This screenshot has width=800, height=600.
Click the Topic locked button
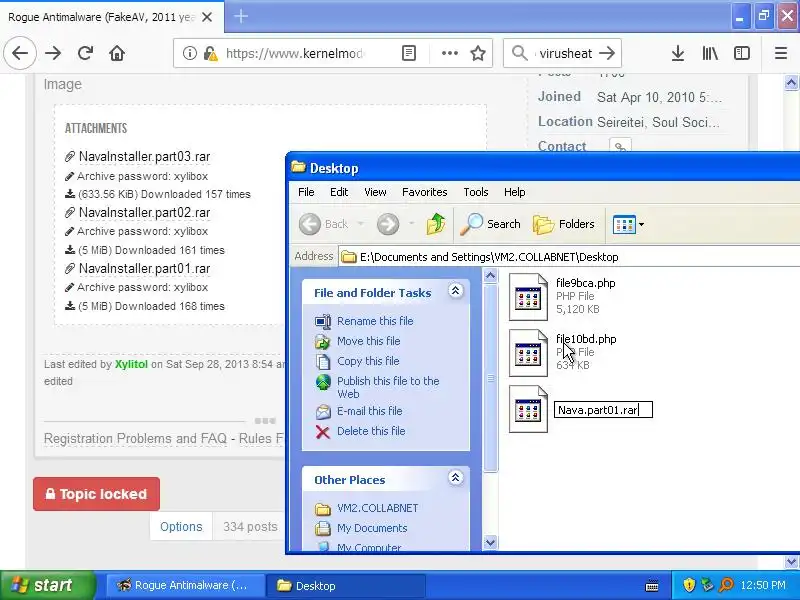click(96, 494)
